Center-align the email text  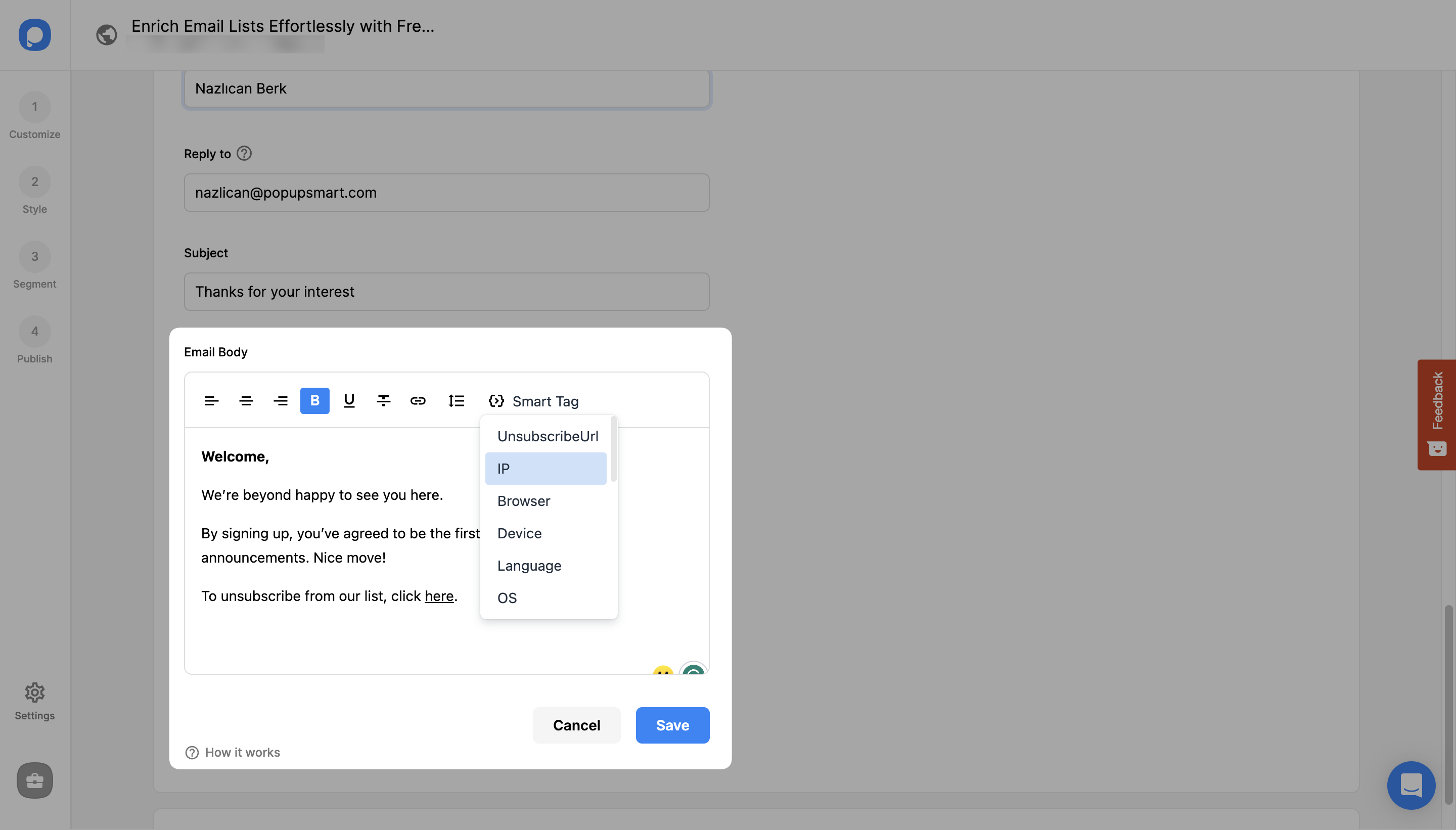pos(246,401)
